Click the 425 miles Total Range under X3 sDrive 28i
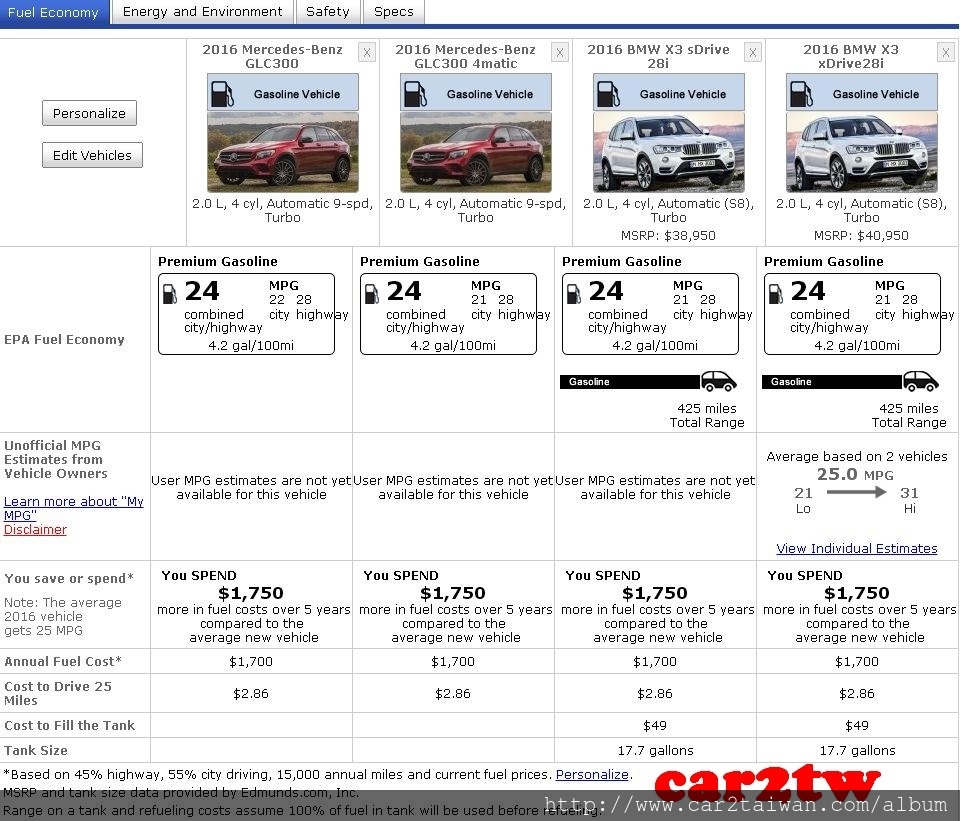Screen dimensions: 960x821 tap(707, 415)
